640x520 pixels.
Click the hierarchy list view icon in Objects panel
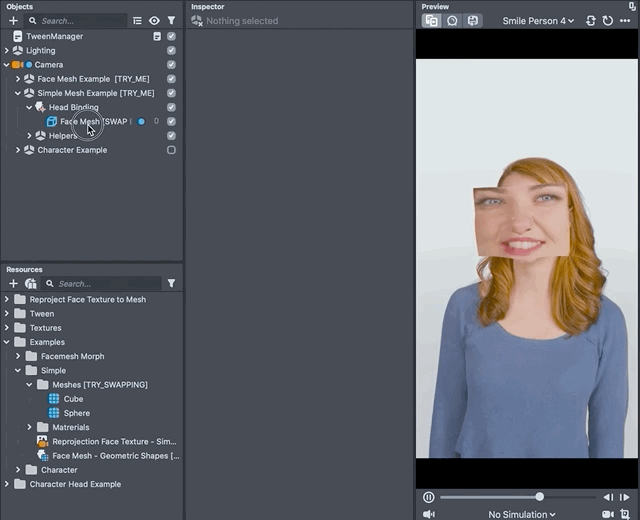[x=137, y=20]
